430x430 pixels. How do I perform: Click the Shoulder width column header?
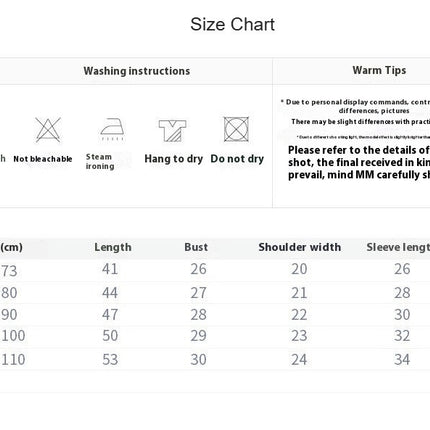click(x=300, y=247)
